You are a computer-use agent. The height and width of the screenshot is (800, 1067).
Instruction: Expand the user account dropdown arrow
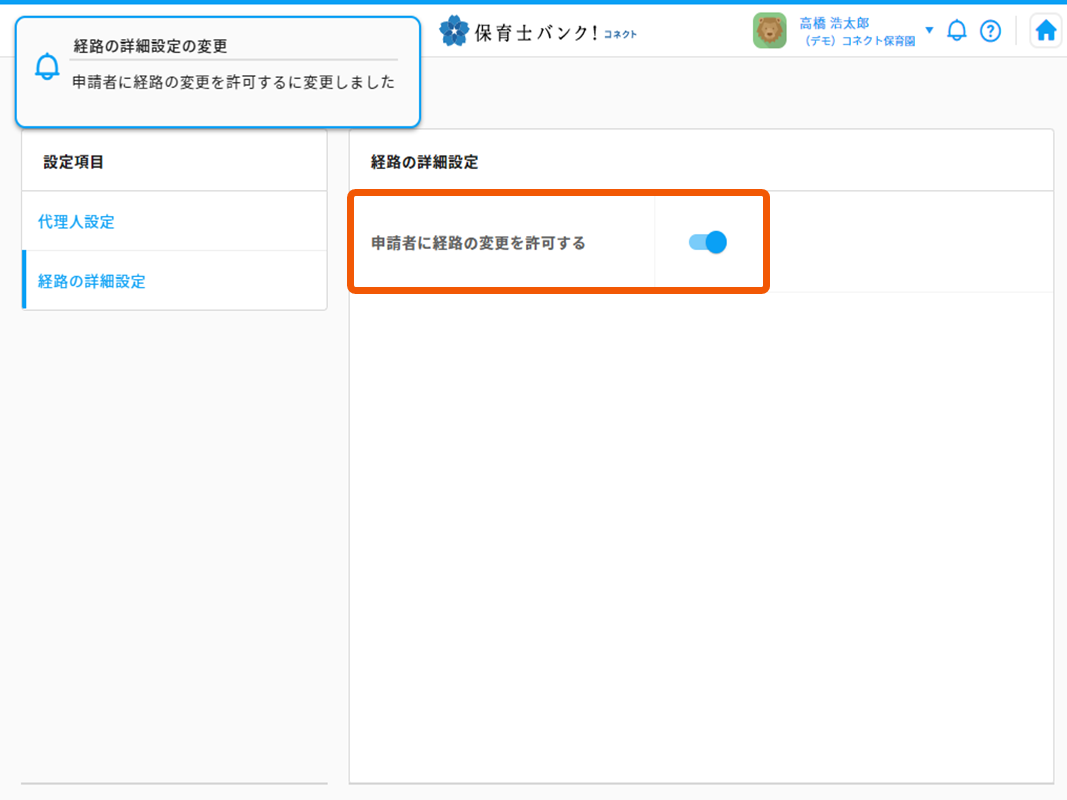click(929, 30)
